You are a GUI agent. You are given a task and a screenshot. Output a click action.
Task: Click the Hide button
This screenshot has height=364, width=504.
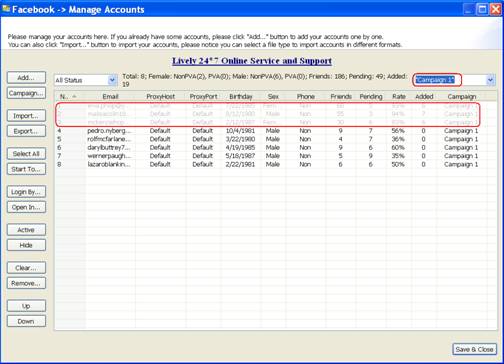coord(26,245)
